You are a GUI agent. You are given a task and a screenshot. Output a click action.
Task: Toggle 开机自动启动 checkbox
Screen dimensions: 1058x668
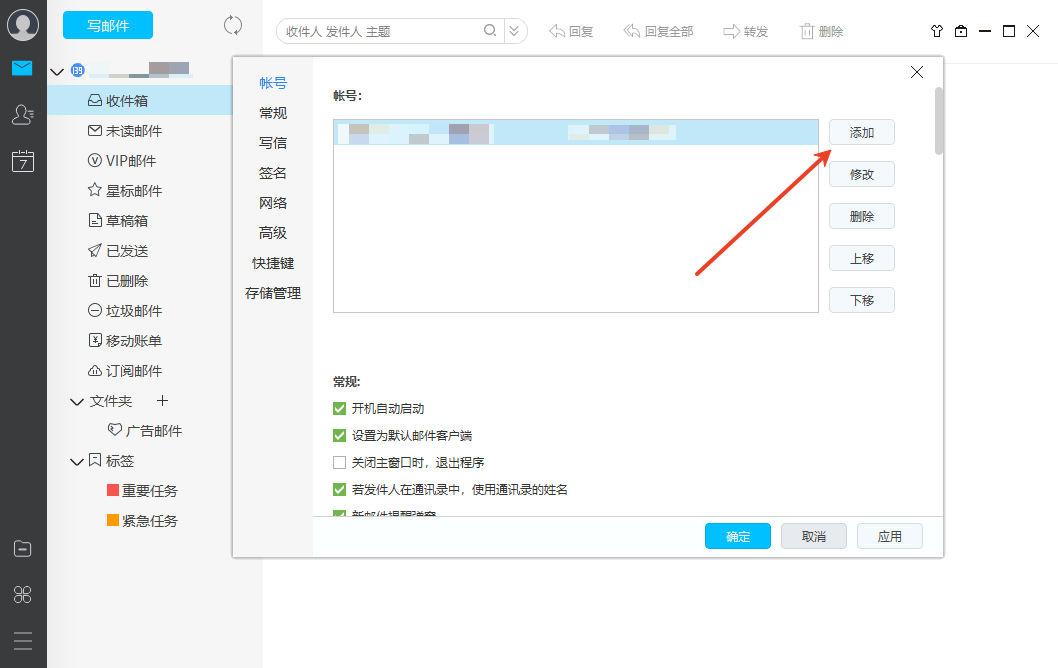pyautogui.click(x=339, y=409)
